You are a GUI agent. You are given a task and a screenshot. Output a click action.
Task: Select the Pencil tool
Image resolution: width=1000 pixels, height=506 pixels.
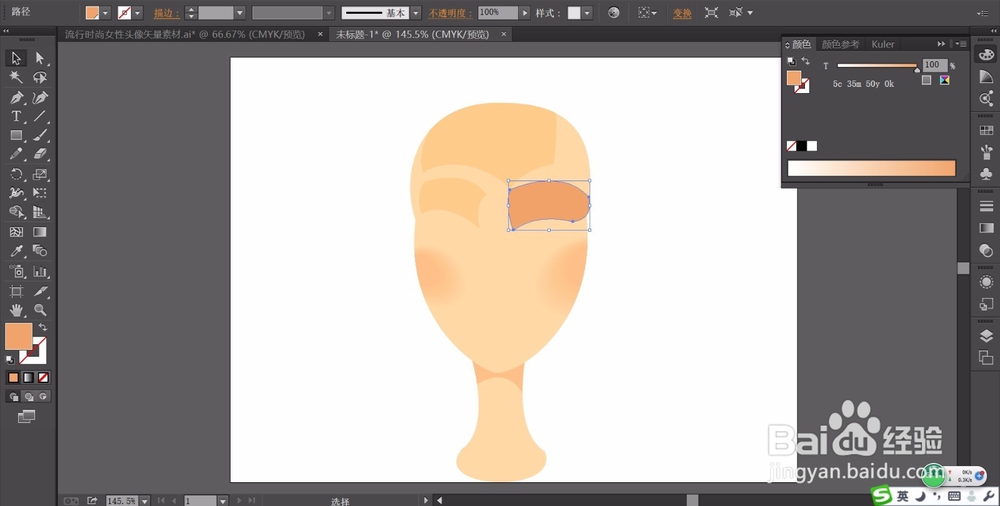click(x=16, y=154)
